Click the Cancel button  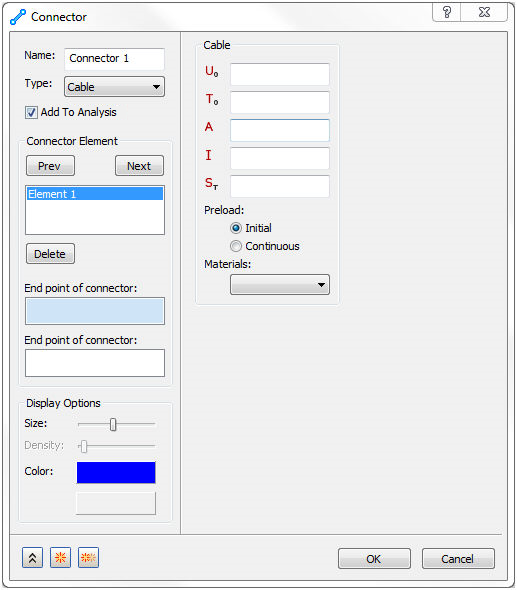458,559
